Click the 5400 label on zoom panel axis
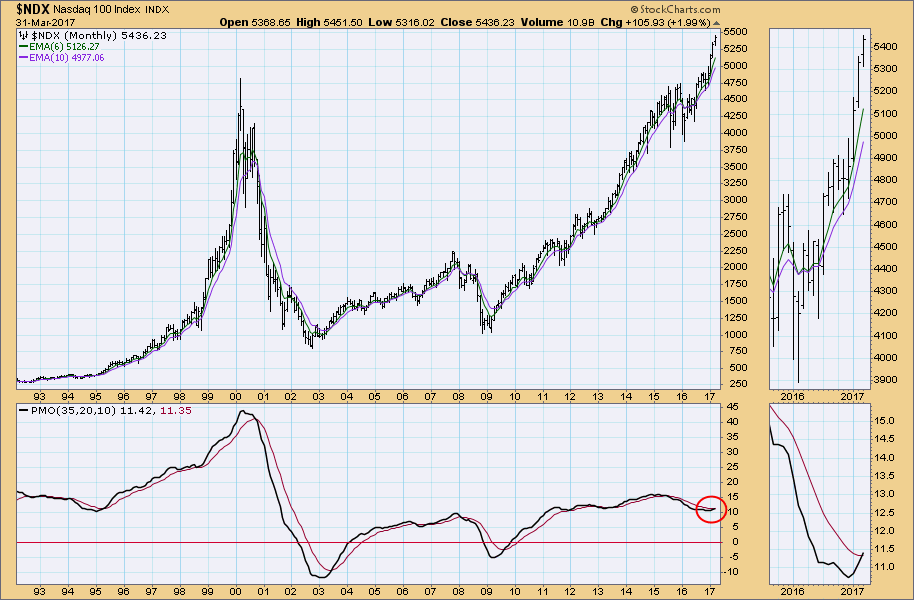Screen dimensions: 914x600 tap(885, 47)
